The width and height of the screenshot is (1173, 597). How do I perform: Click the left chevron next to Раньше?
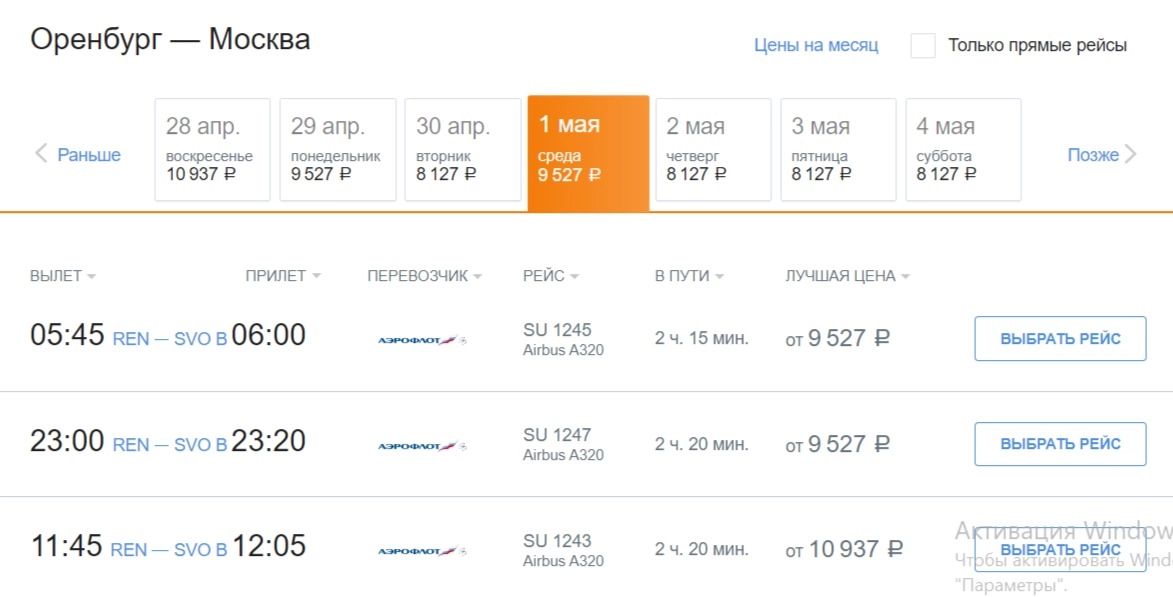(x=41, y=154)
